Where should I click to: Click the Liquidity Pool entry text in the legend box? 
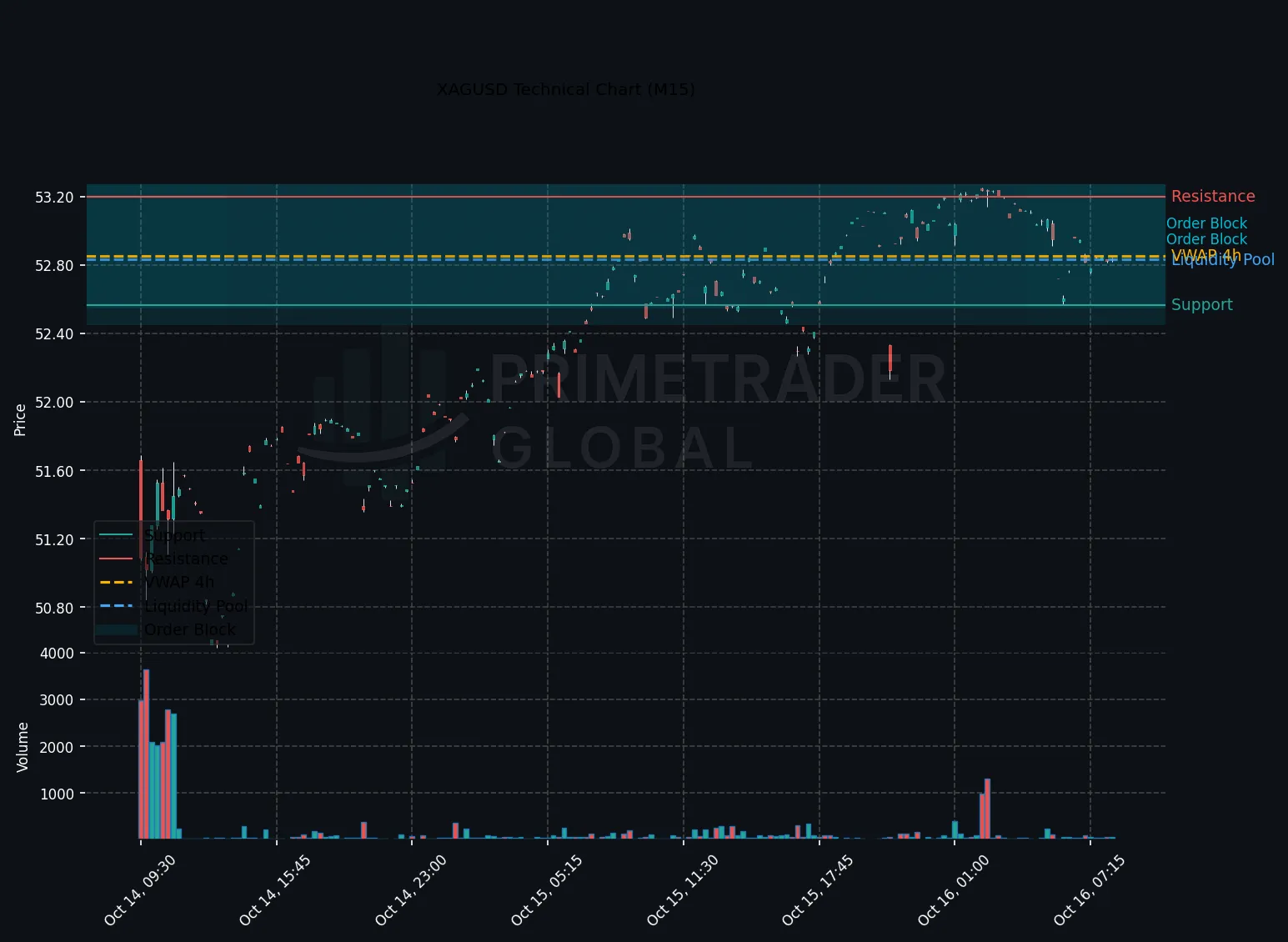click(x=196, y=606)
